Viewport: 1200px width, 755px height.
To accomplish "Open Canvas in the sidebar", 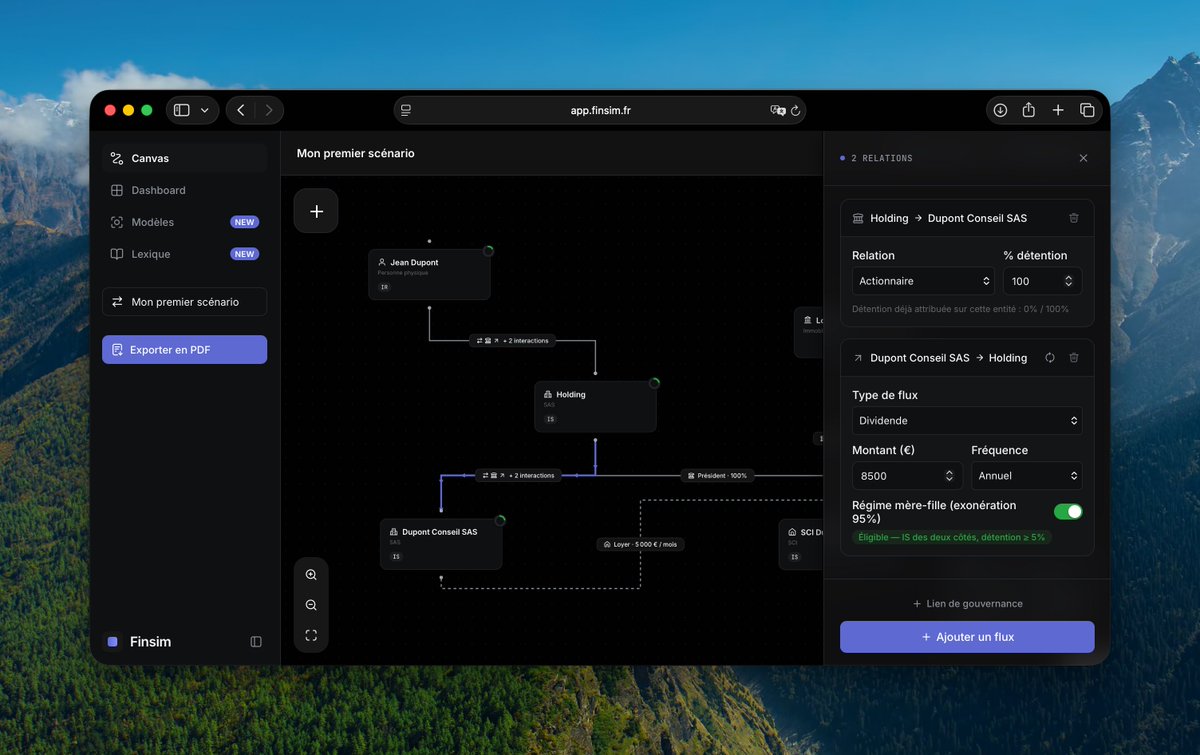I will (184, 158).
